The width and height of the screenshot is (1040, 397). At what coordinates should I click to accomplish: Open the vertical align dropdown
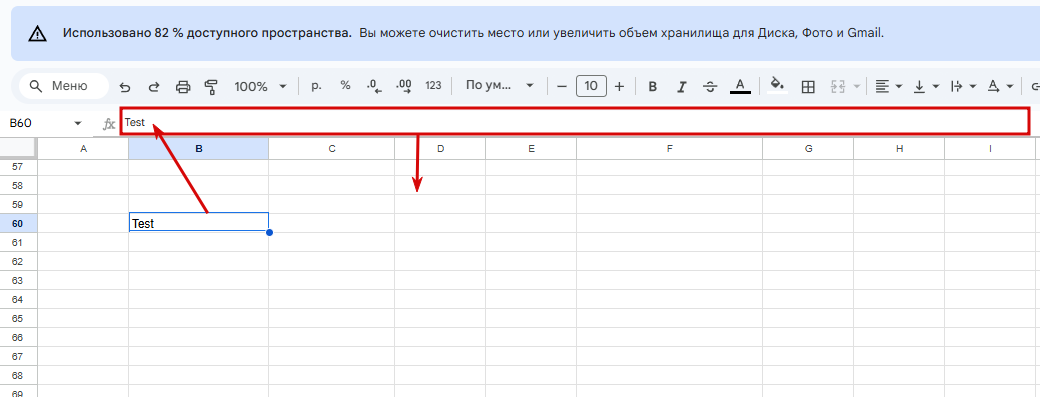tap(927, 86)
